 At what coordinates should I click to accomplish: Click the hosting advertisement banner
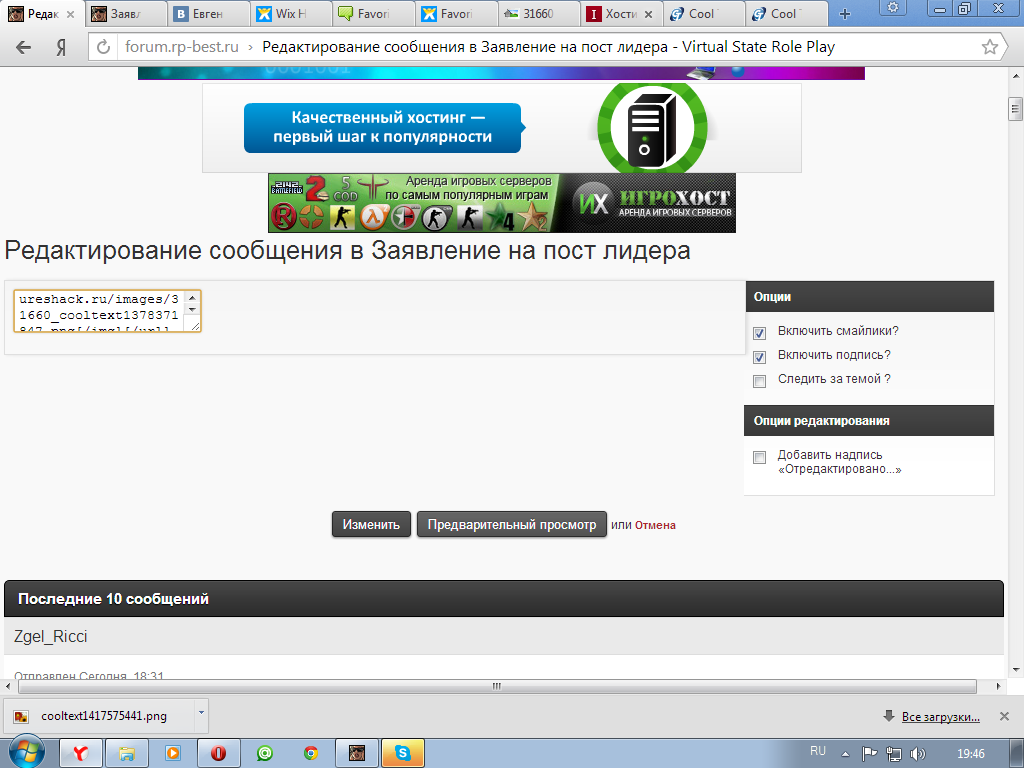[x=502, y=127]
